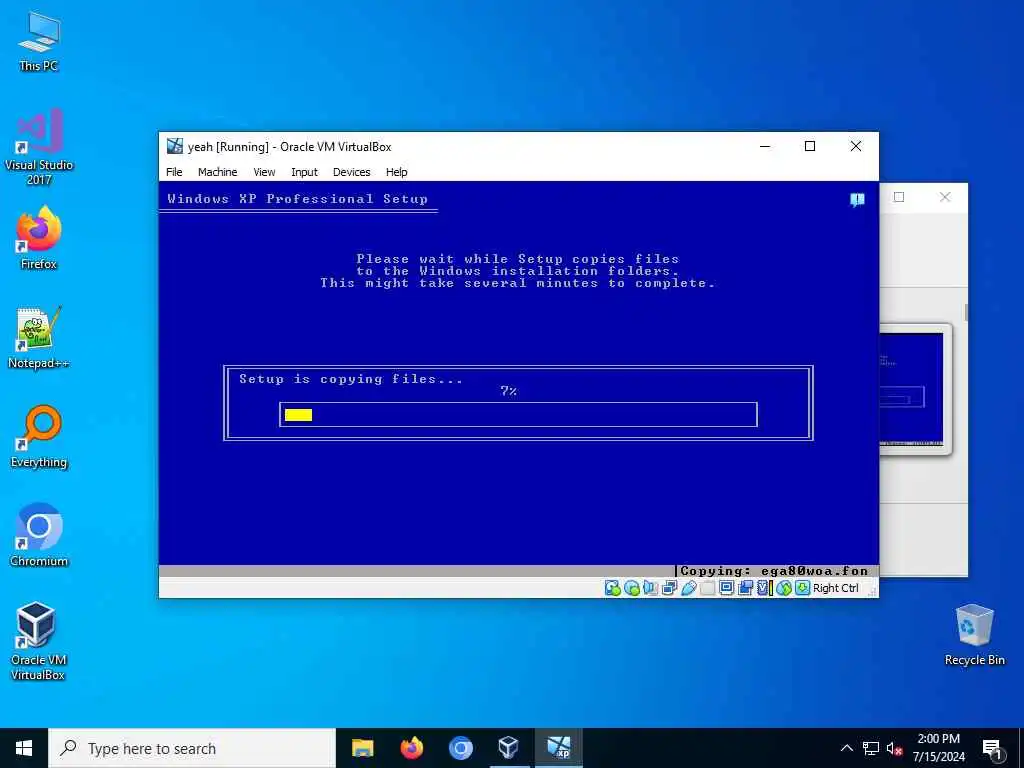Click the shared folders status icon
Screen dimensions: 1024x768
707,588
